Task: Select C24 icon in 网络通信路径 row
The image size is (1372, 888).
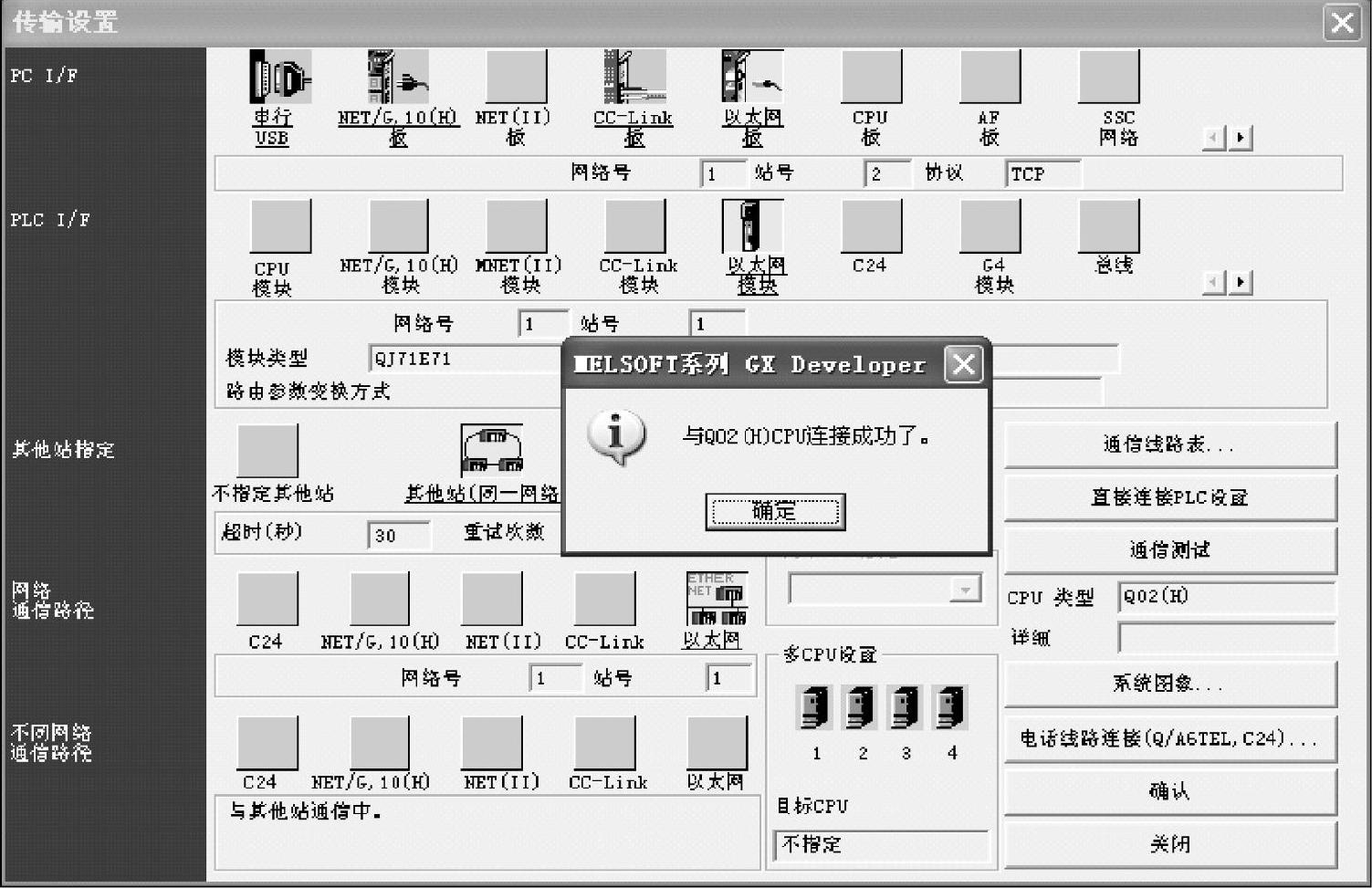Action: pos(267,599)
